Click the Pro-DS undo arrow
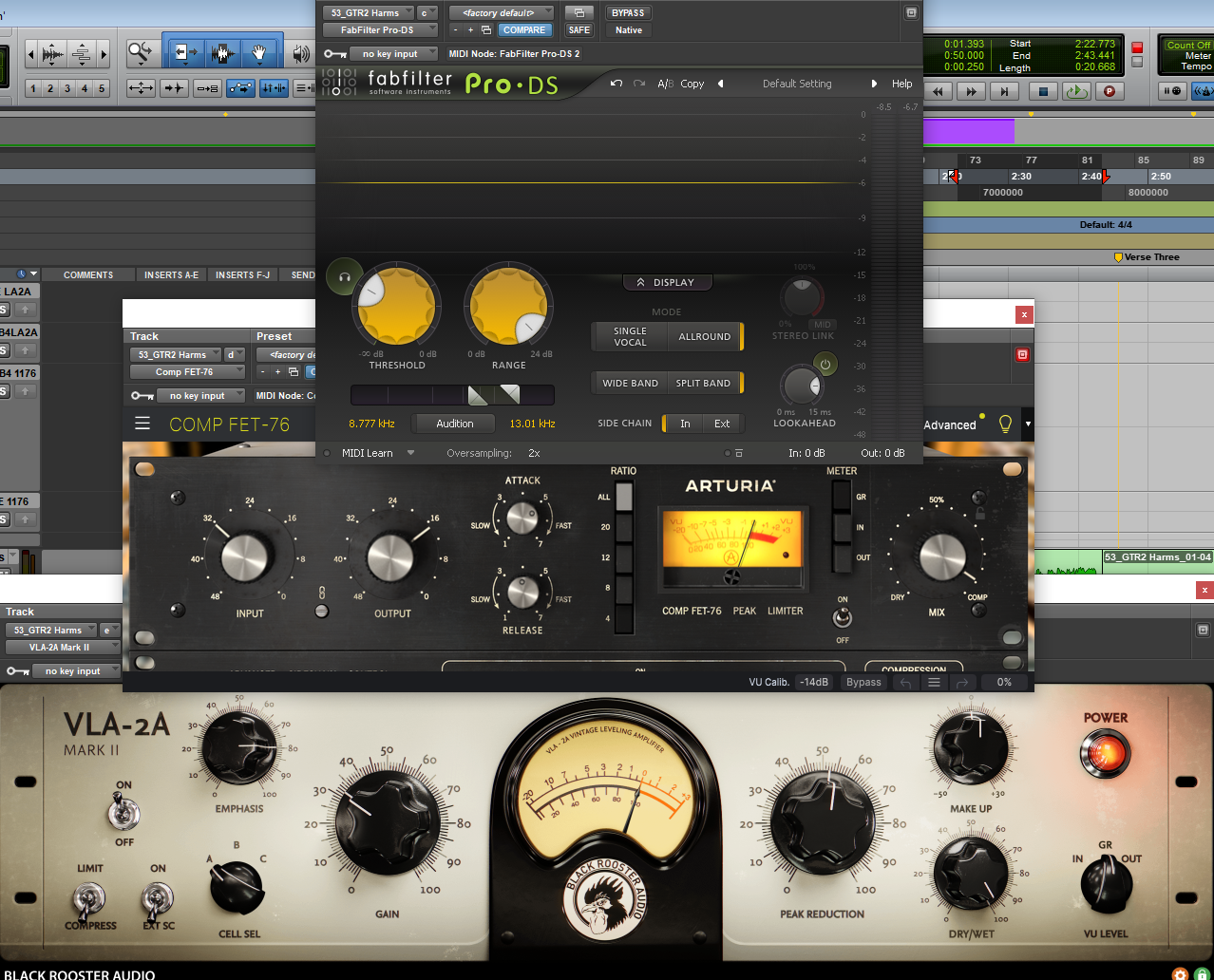The width and height of the screenshot is (1214, 980). coord(616,84)
